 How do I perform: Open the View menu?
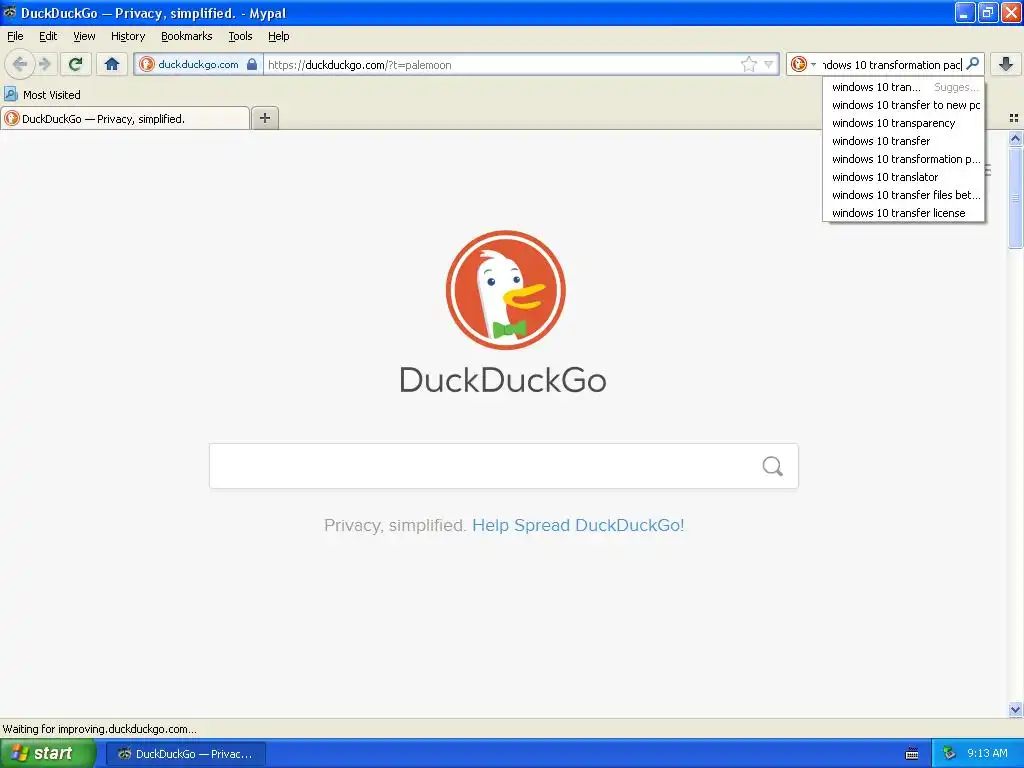pos(84,36)
